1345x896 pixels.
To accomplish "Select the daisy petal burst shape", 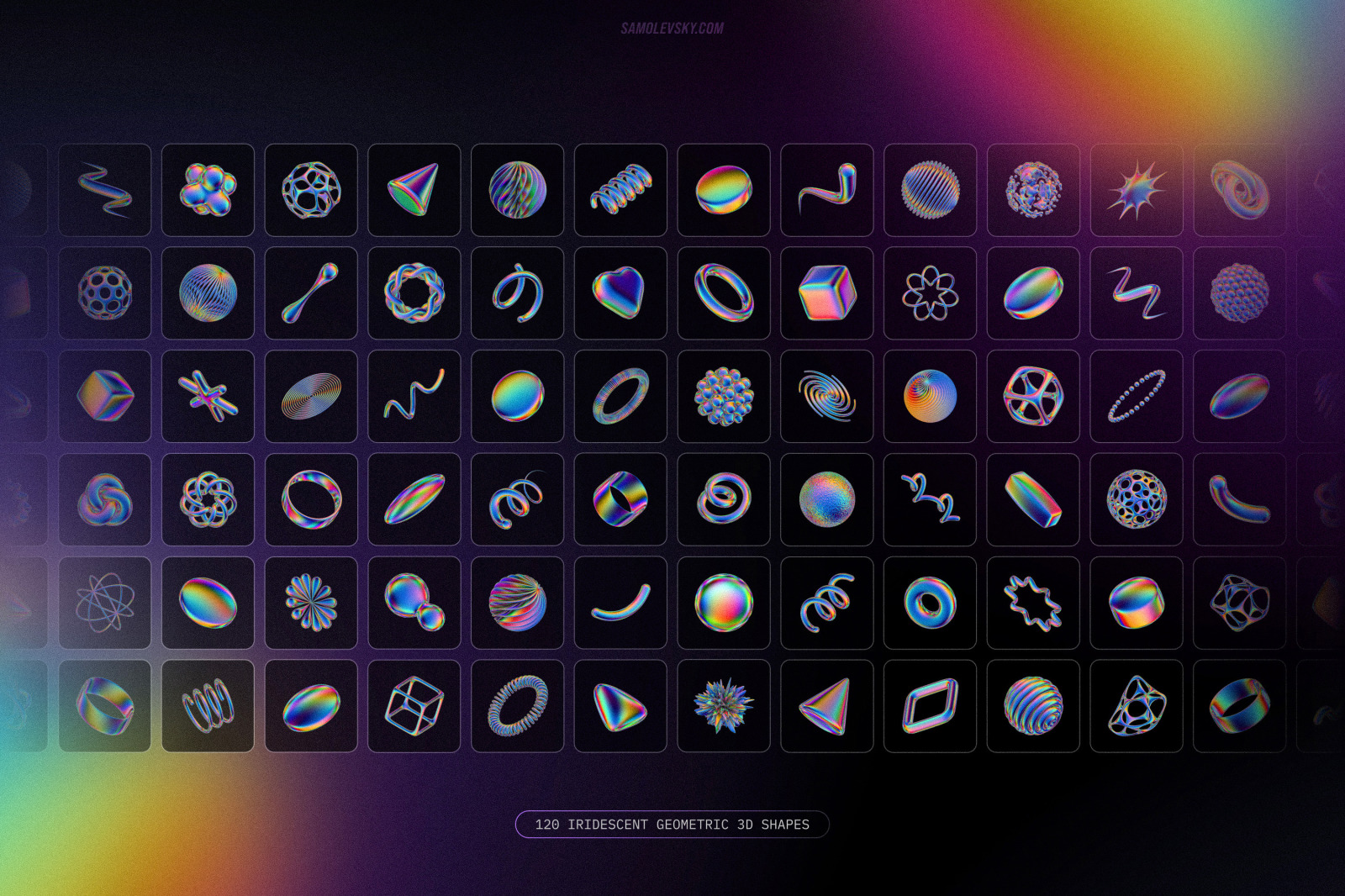I will (x=311, y=603).
